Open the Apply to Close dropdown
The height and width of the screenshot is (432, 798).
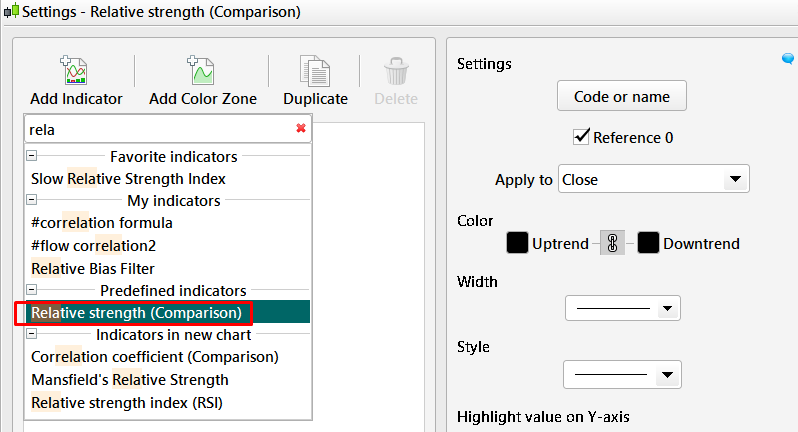tap(653, 180)
